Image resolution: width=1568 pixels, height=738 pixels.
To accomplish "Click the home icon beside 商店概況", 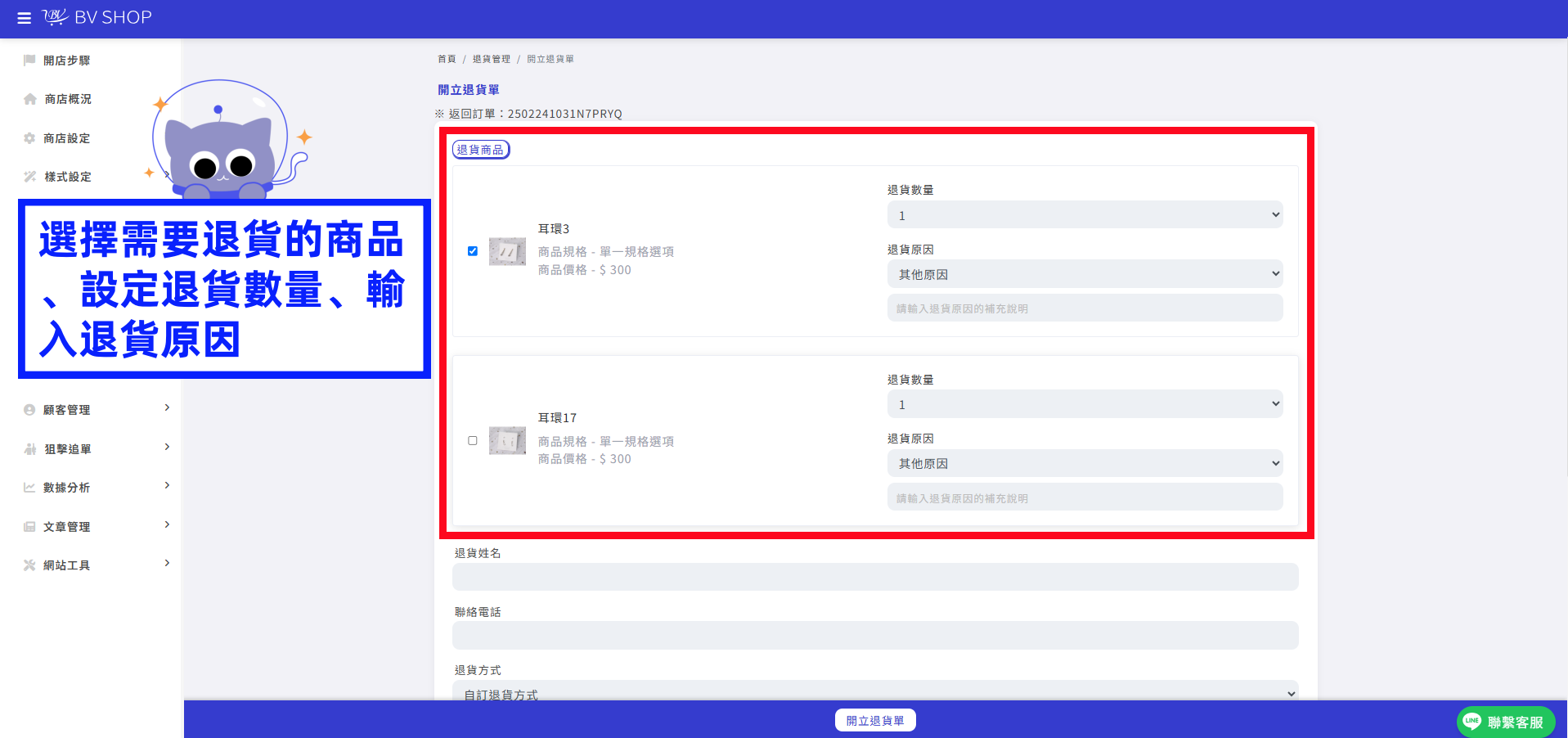I will (30, 99).
